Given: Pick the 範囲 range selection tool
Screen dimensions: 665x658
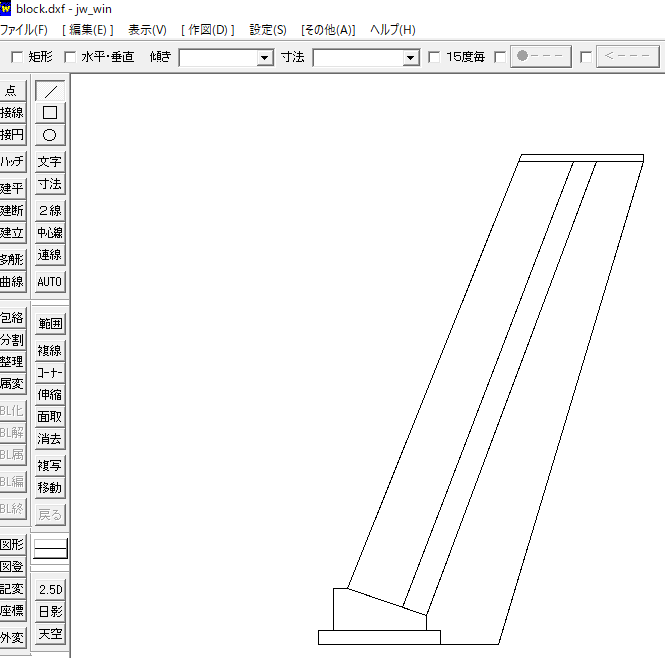Looking at the screenshot, I should tap(49, 324).
